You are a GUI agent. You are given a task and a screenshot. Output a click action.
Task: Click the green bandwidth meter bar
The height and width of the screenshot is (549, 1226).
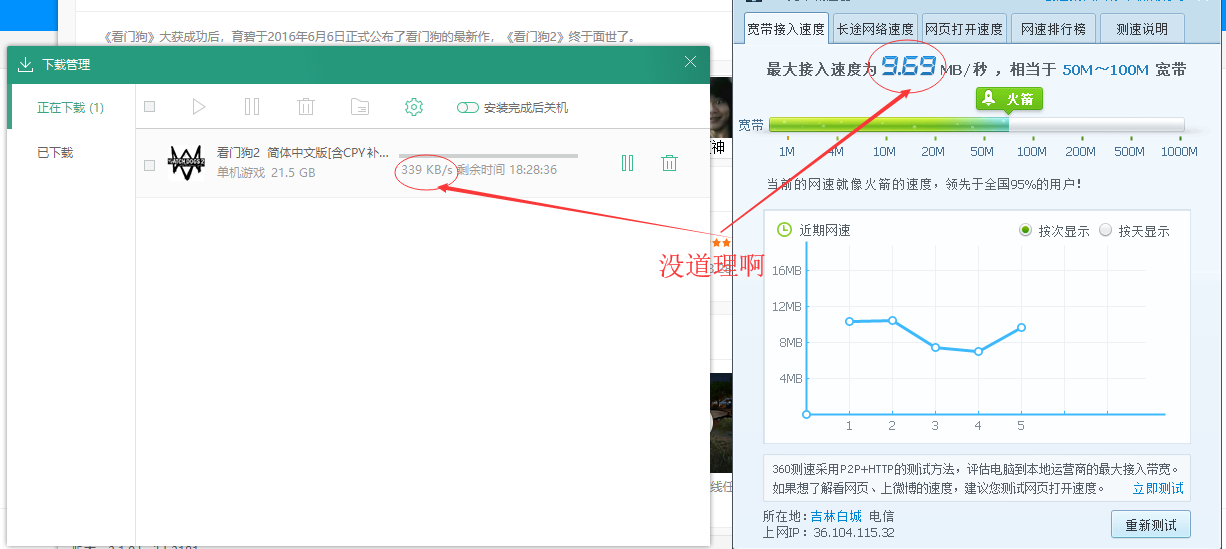[889, 125]
